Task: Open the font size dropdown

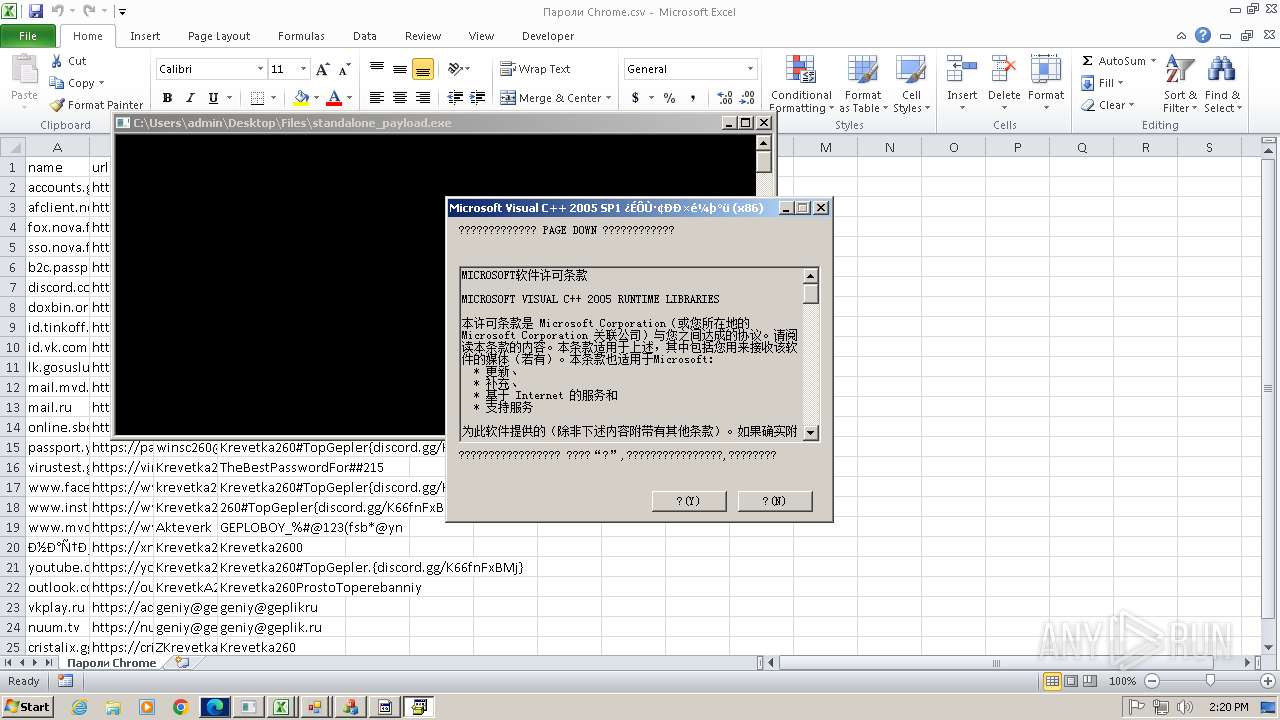Action: [x=304, y=69]
